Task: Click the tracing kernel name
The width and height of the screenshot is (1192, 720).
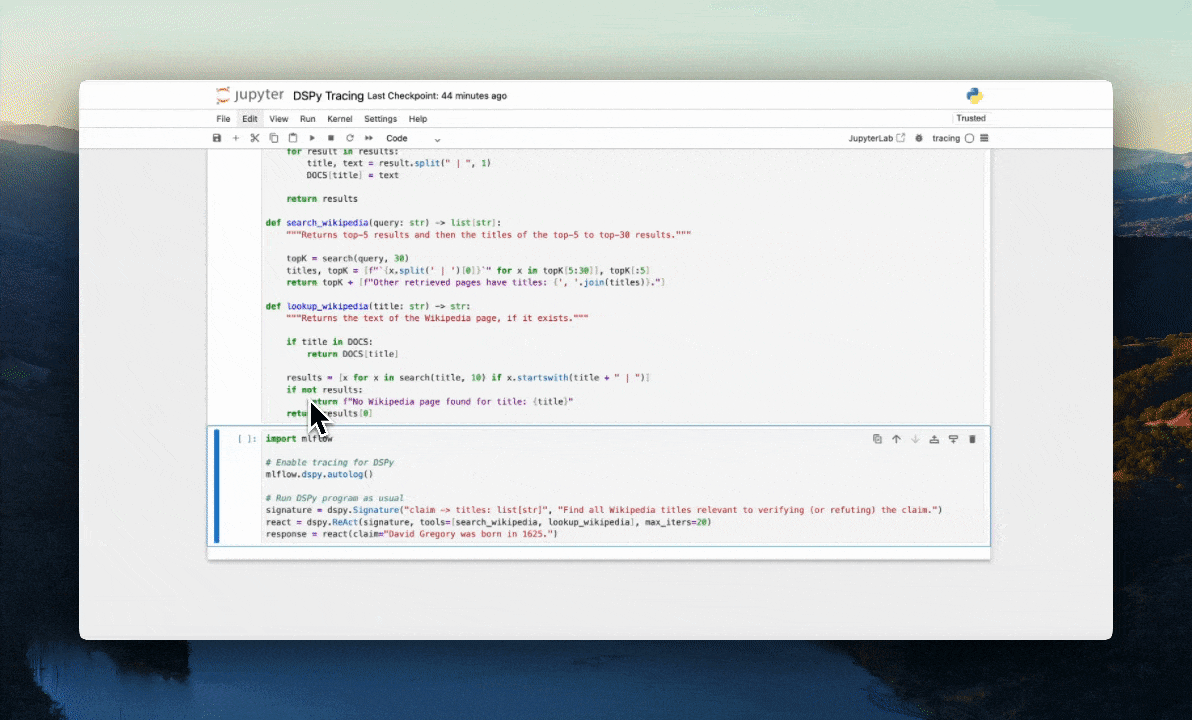Action: tap(946, 138)
